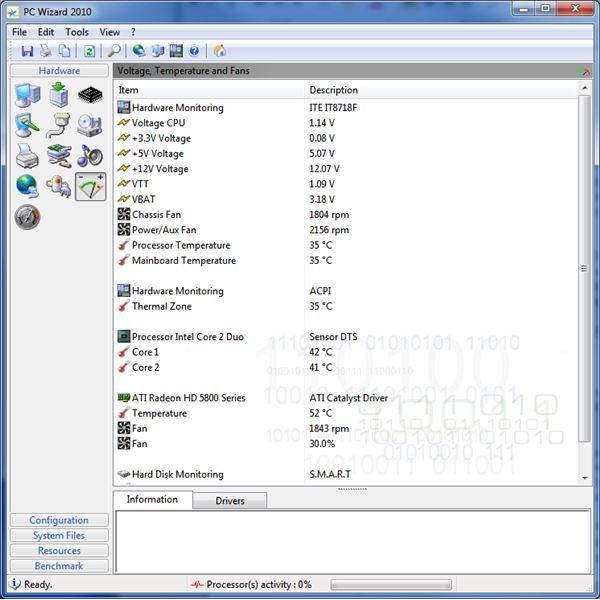Click the list scrollbar down arrow
The height and width of the screenshot is (600, 600).
(584, 478)
